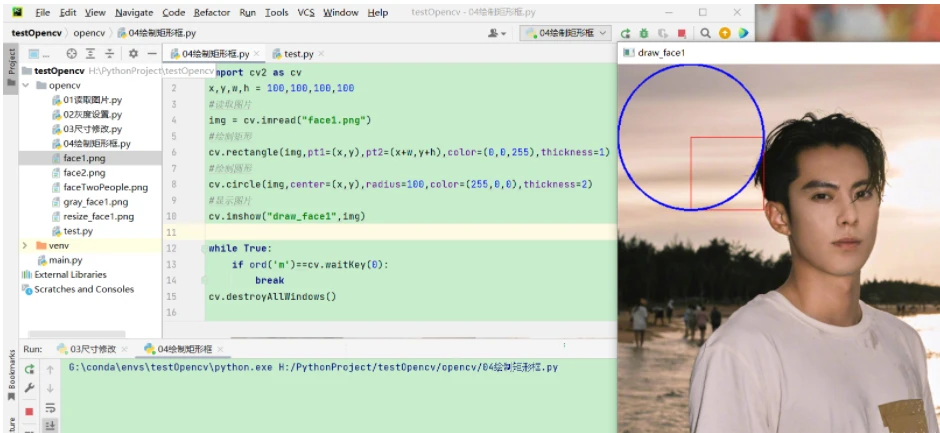Viewport: 940px width, 433px height.
Task: Open the user account icon menu
Action: click(x=497, y=34)
